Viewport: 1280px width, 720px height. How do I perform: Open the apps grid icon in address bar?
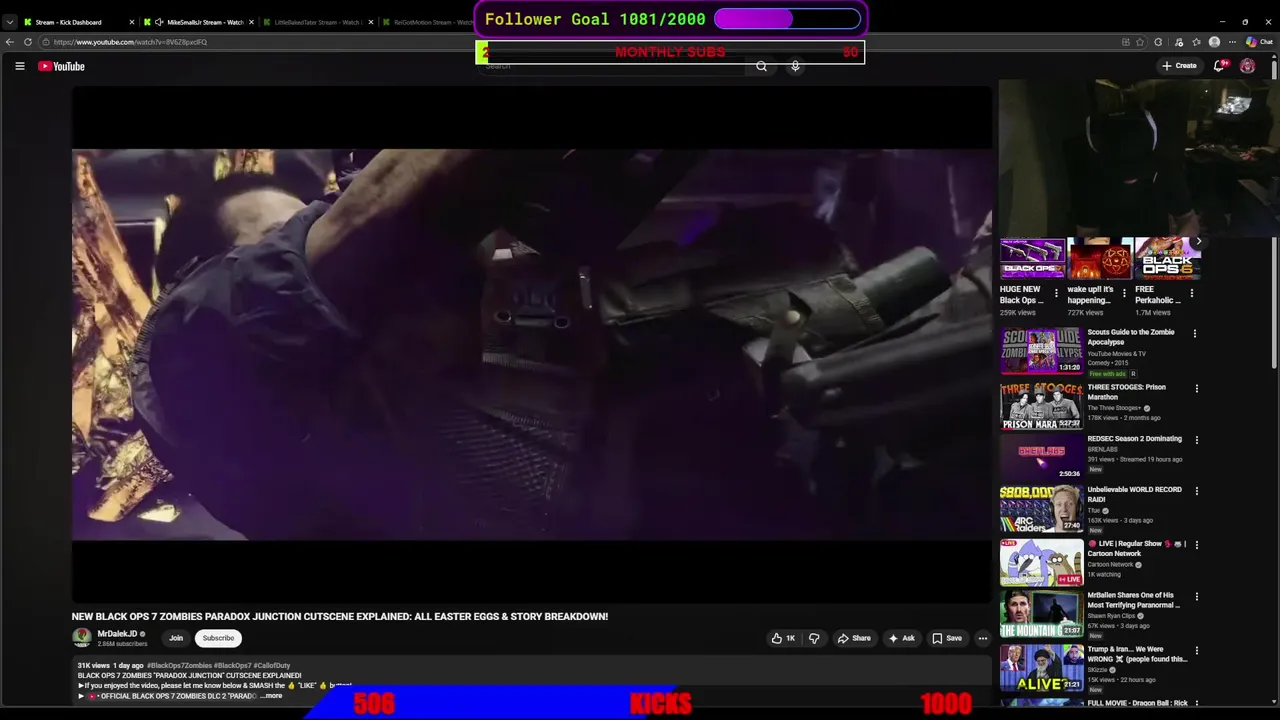point(1125,42)
